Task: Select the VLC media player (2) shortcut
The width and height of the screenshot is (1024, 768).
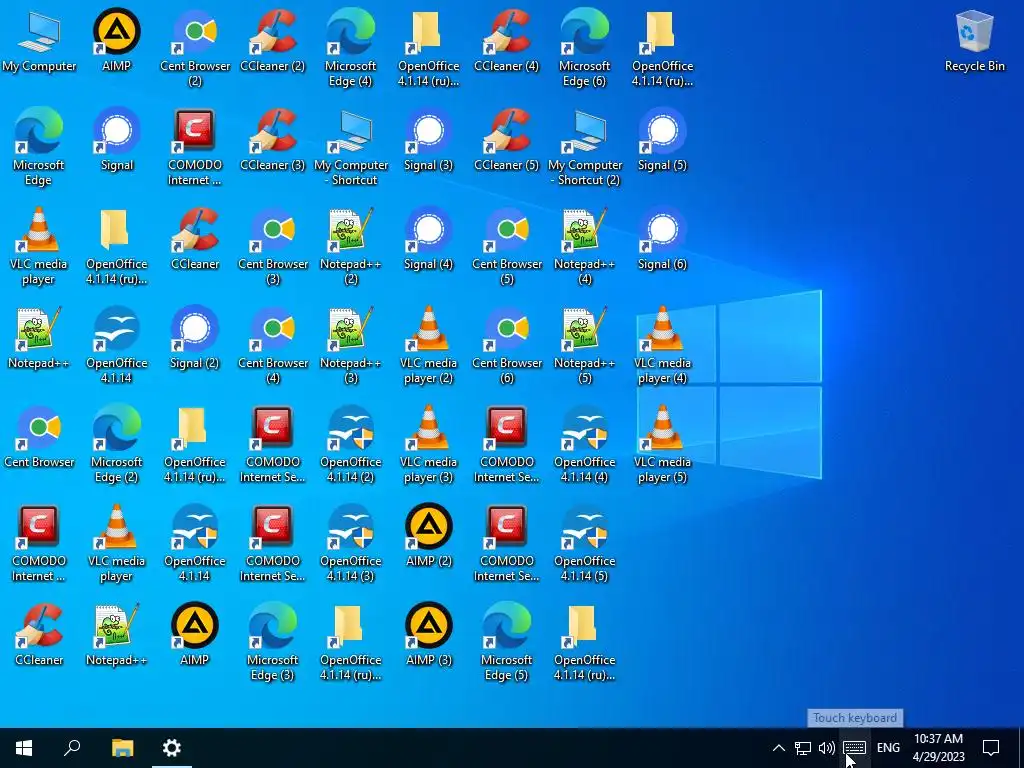Action: click(428, 346)
